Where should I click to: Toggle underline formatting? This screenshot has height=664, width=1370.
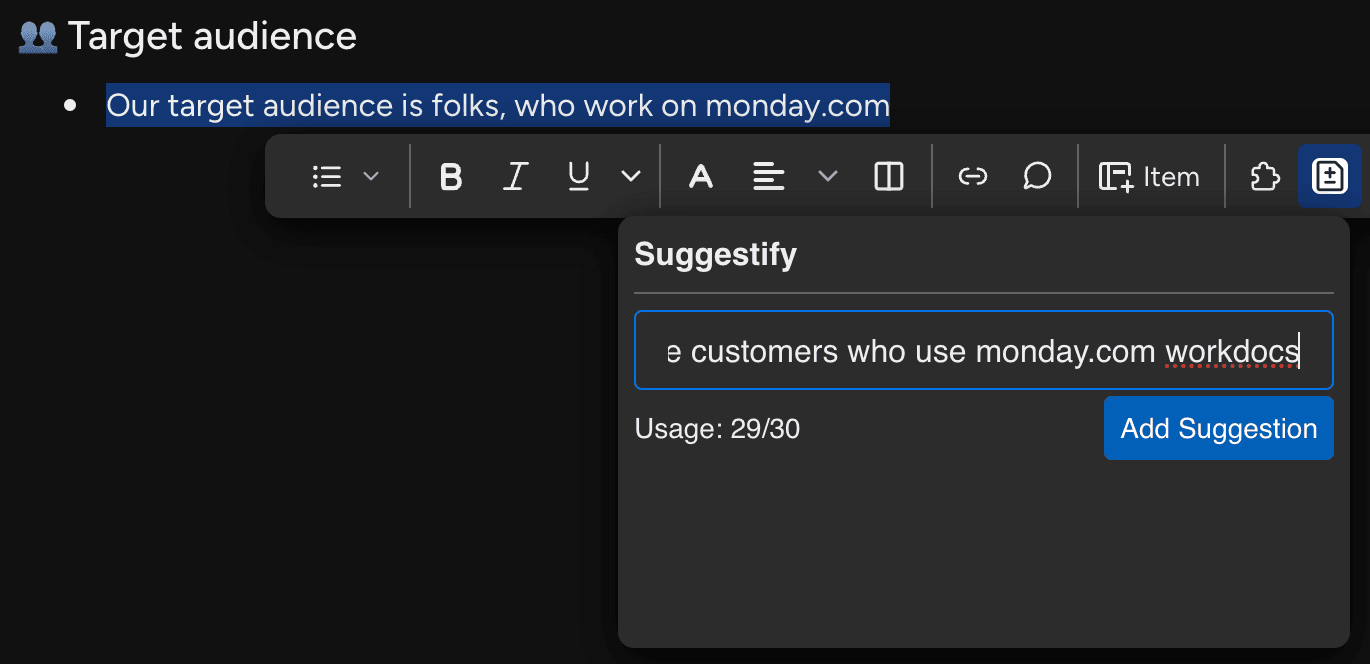[578, 177]
